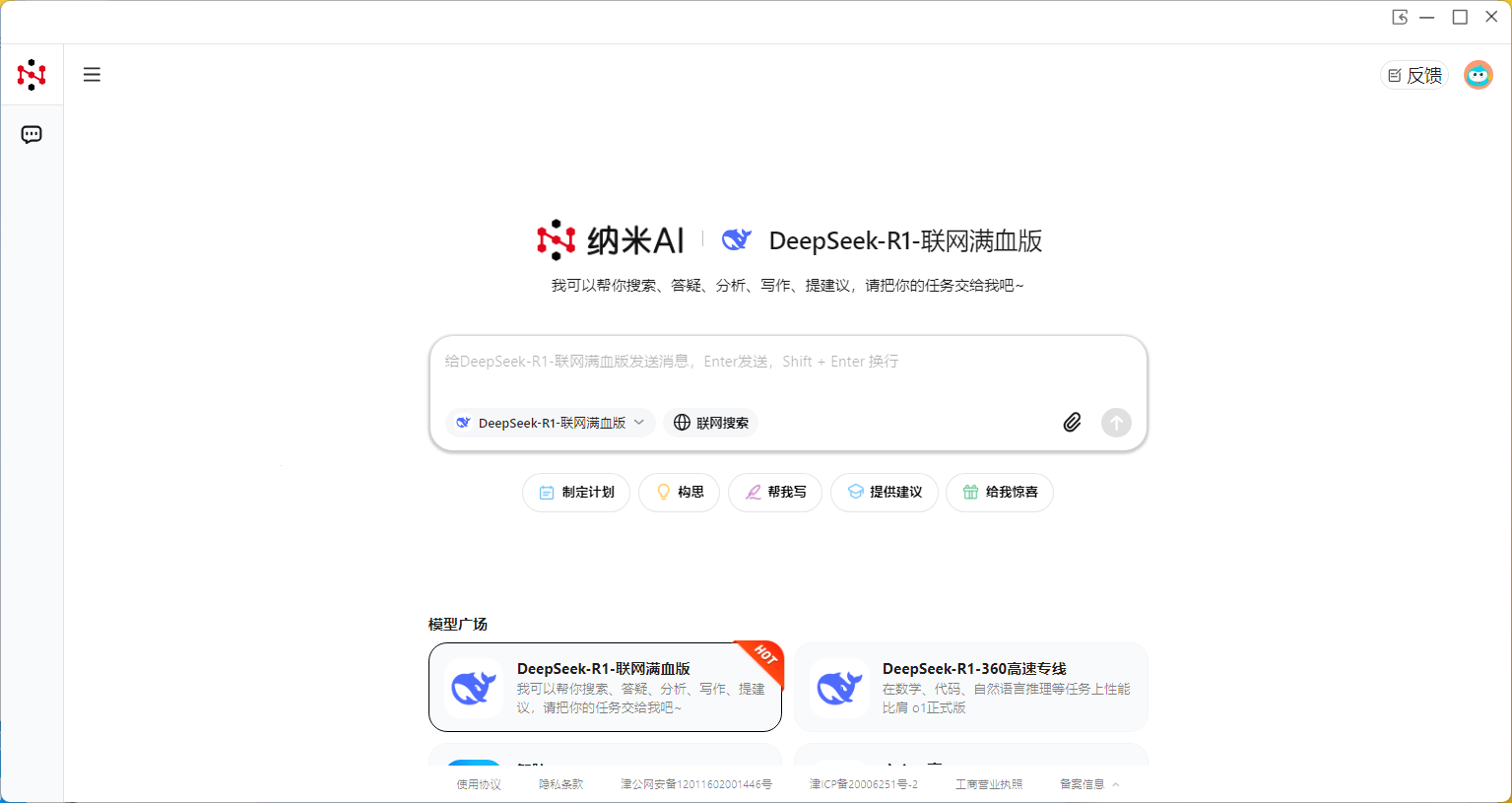Toggle the hamburger menu

92,75
